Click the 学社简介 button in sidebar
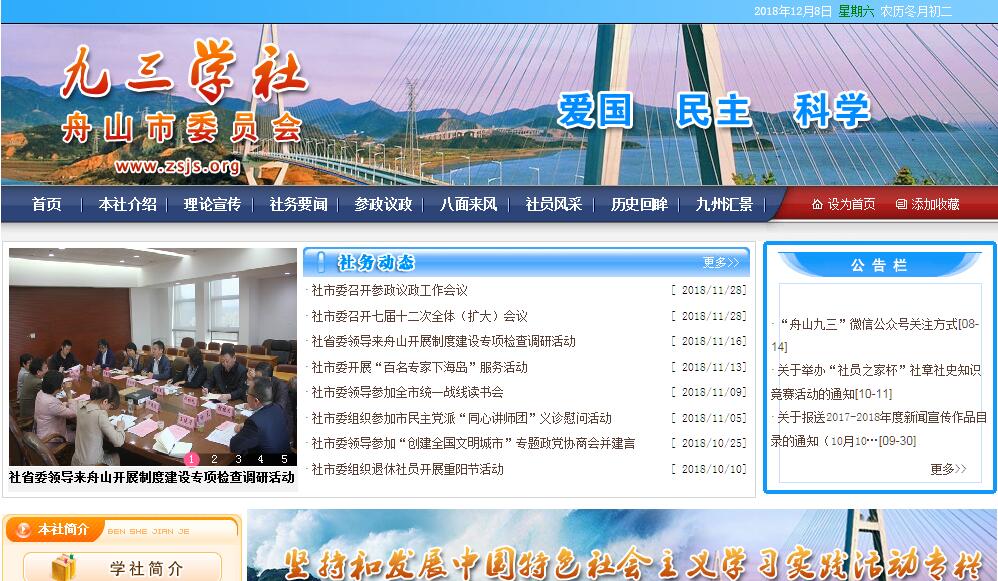The height and width of the screenshot is (581, 998). click(146, 568)
